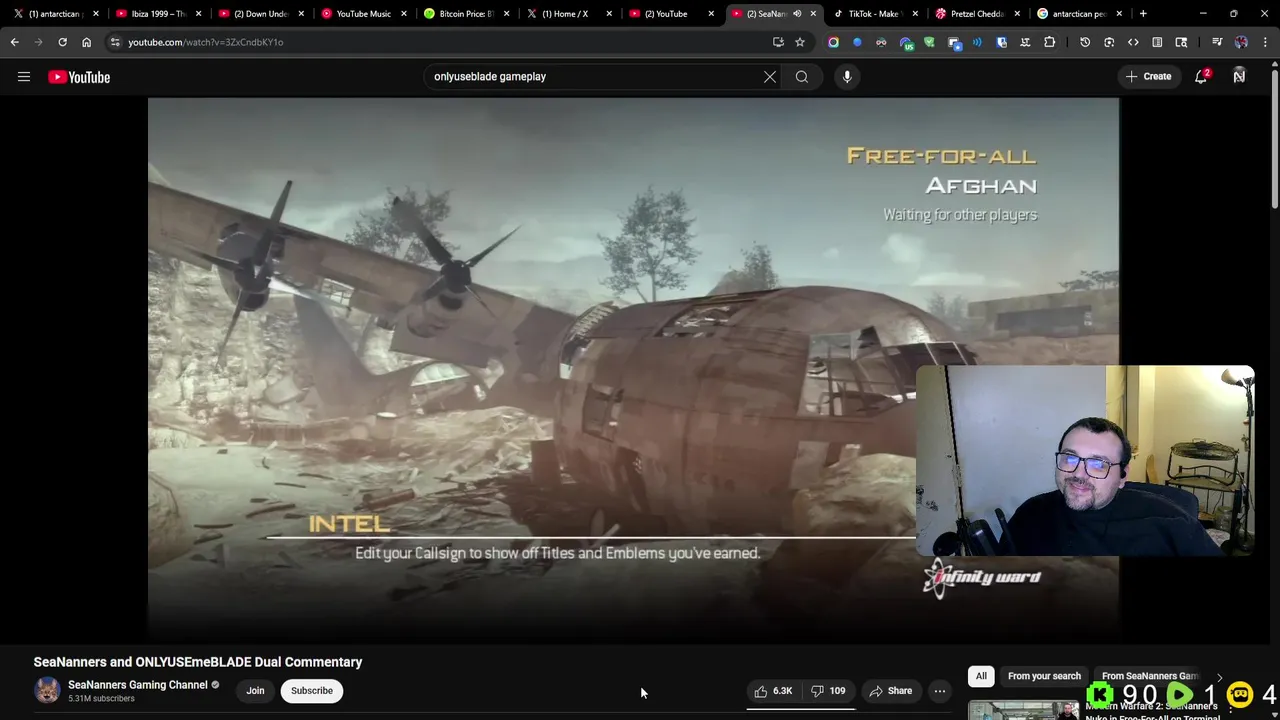The height and width of the screenshot is (720, 1280).
Task: Click the 5.31M subscribers text
Action: pos(101,699)
